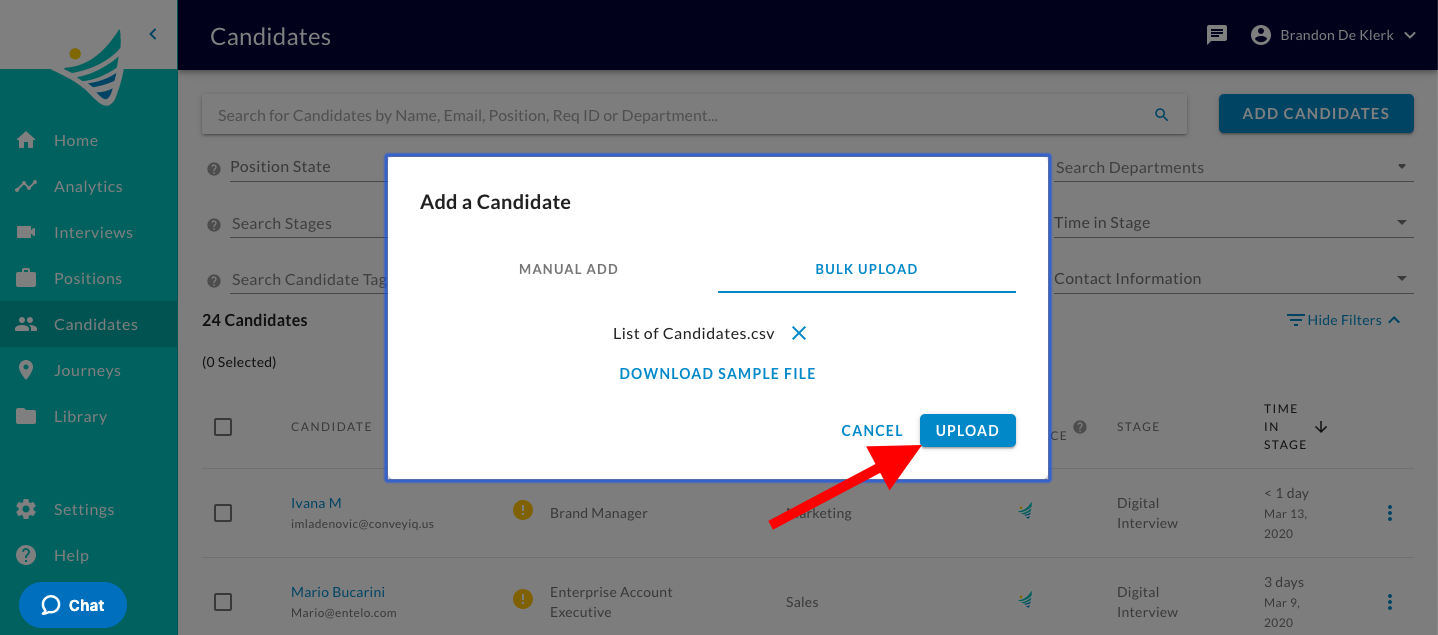Open Positions in the sidebar
The height and width of the screenshot is (635, 1438).
tap(89, 278)
